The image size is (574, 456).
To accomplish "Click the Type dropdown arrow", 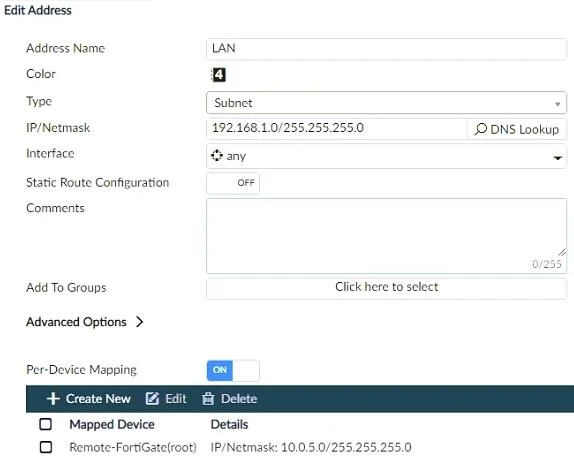I will click(557, 104).
